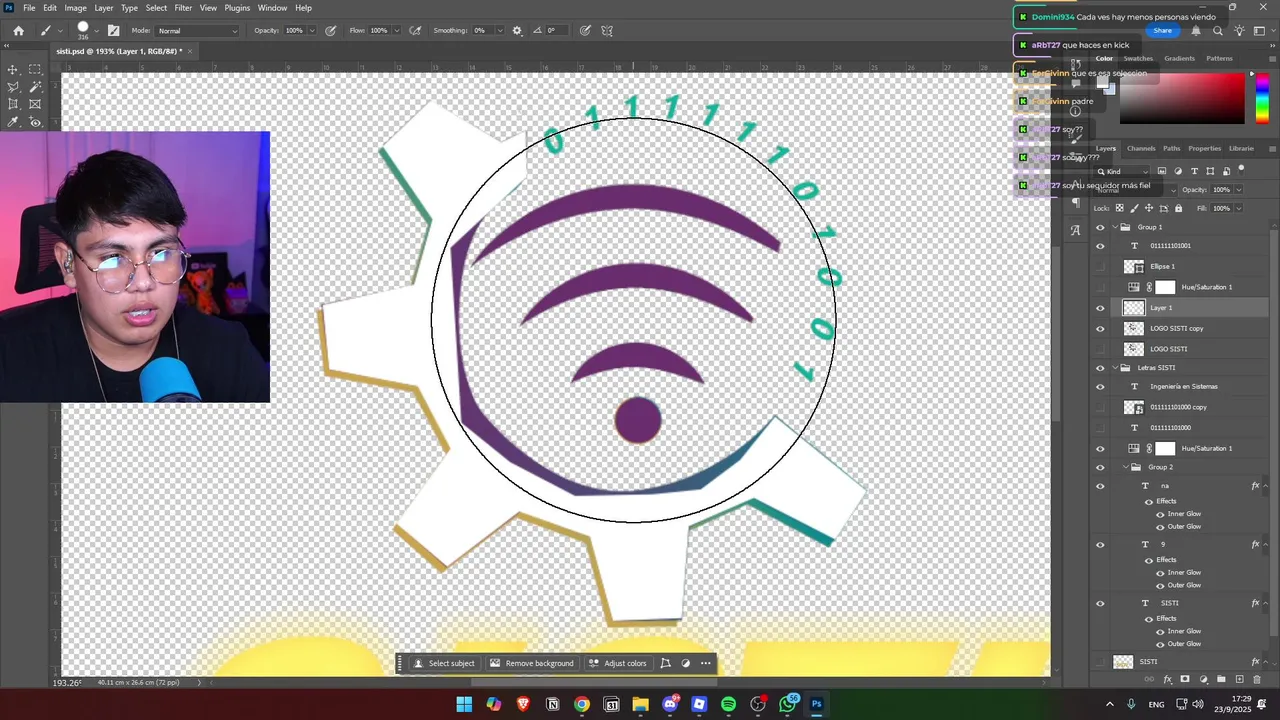1280x720 pixels.
Task: Open the brush Mode dropdown
Action: 197,31
